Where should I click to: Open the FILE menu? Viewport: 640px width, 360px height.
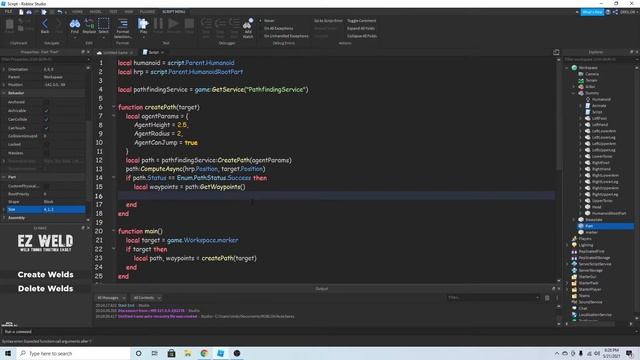coord(8,12)
